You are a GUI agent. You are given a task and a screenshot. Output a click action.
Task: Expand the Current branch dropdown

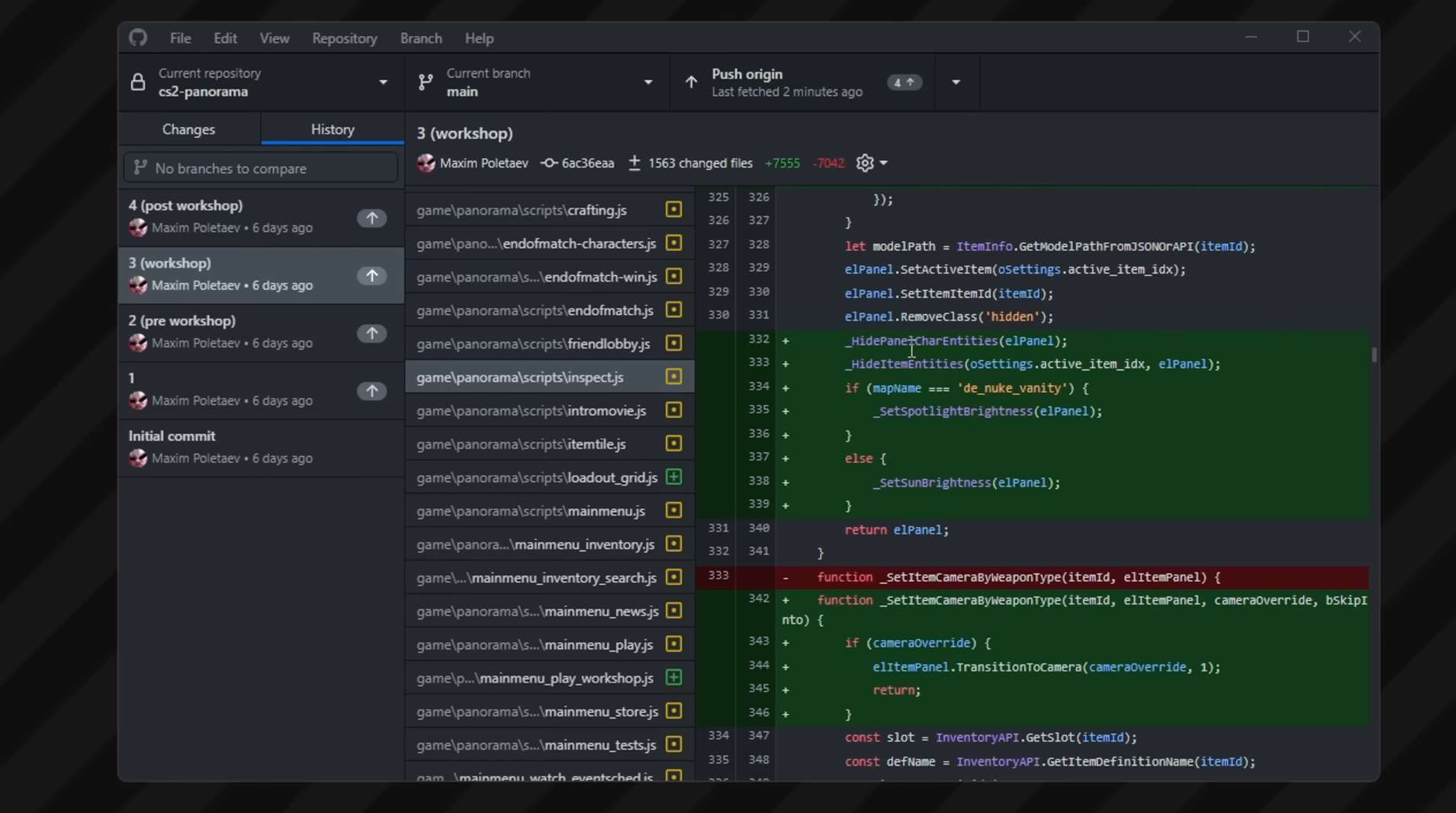coord(537,82)
